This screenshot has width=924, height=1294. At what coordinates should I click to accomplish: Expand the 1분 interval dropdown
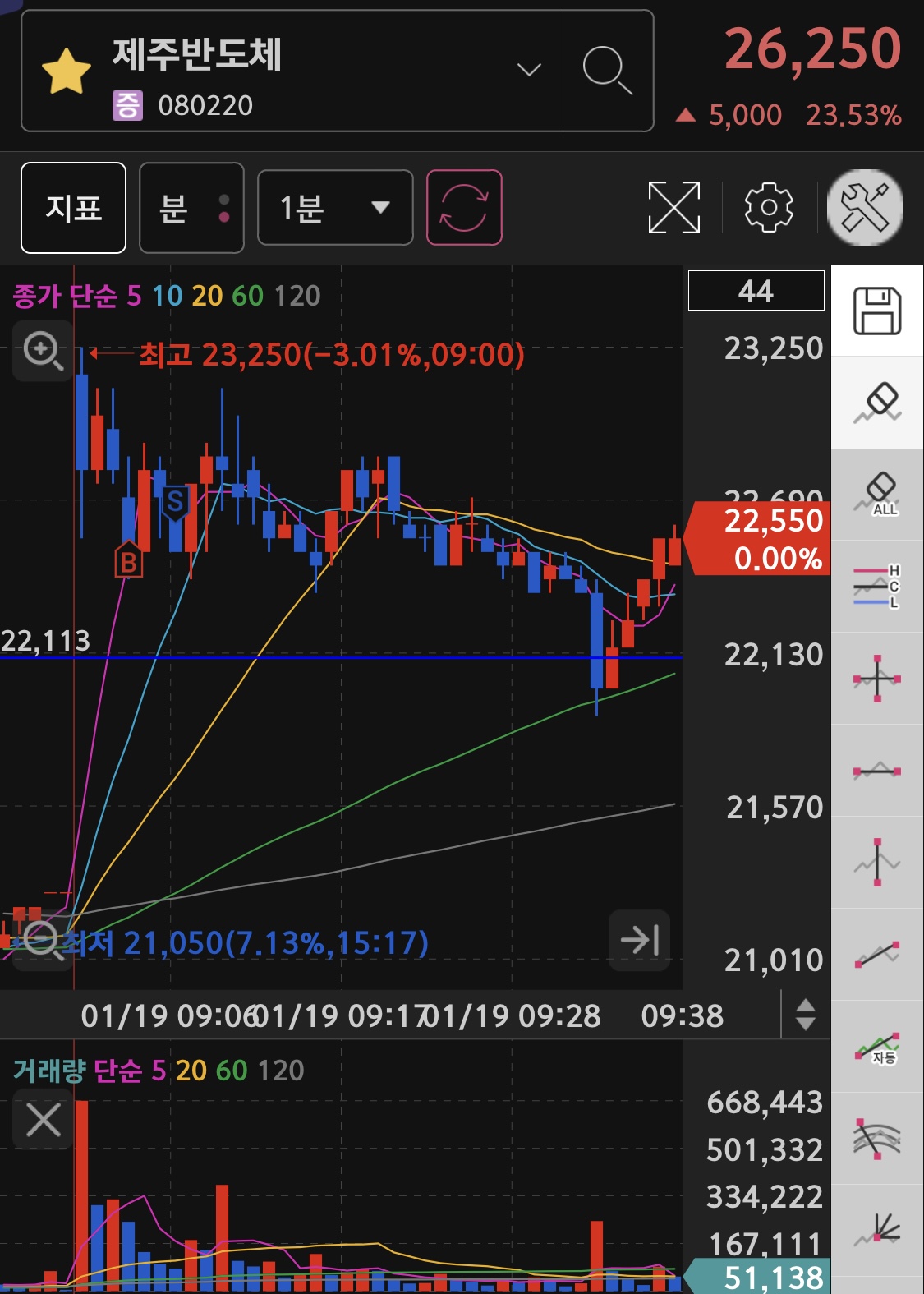pyautogui.click(x=335, y=208)
